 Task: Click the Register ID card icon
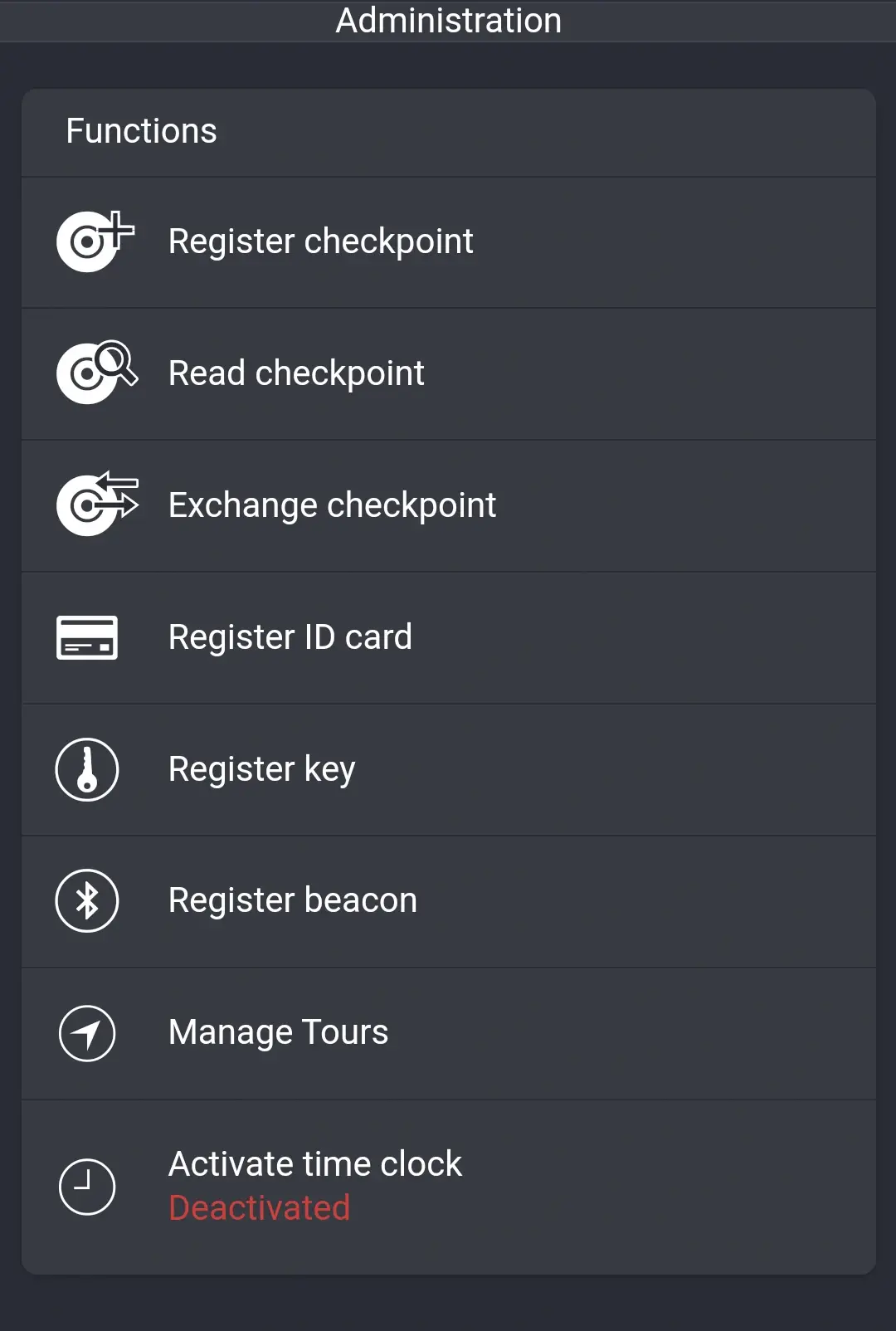tap(86, 637)
